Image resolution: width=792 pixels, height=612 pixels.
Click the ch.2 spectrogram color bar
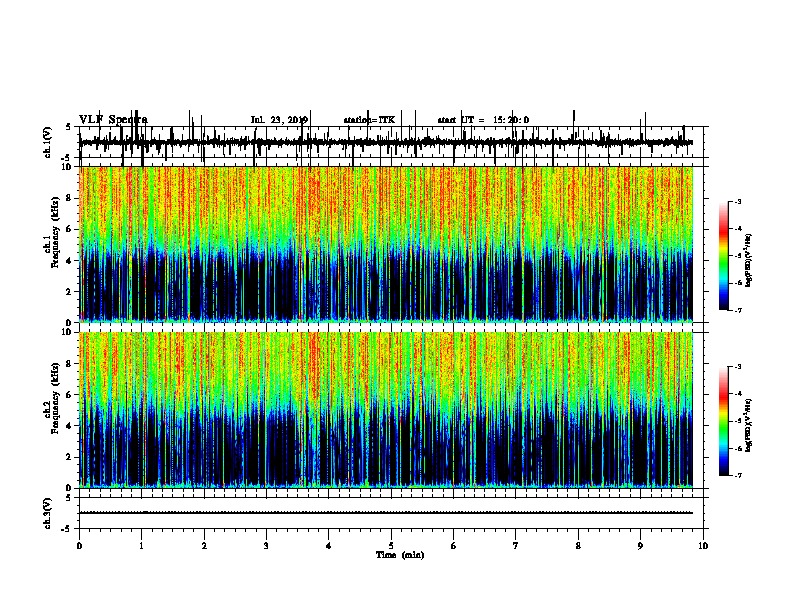click(x=724, y=421)
